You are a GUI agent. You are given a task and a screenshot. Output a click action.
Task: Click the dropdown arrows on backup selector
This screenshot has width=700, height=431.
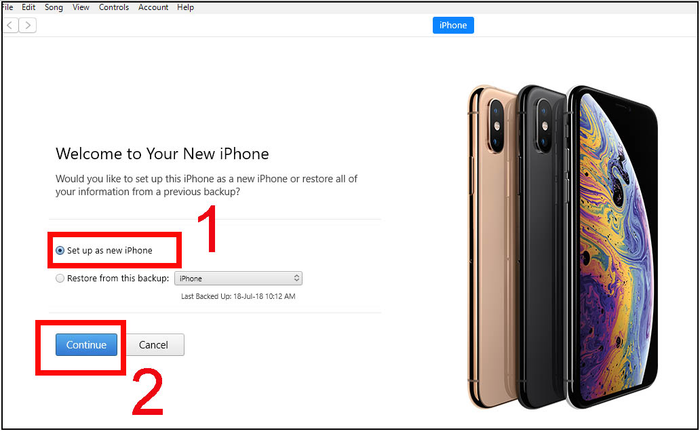[296, 278]
